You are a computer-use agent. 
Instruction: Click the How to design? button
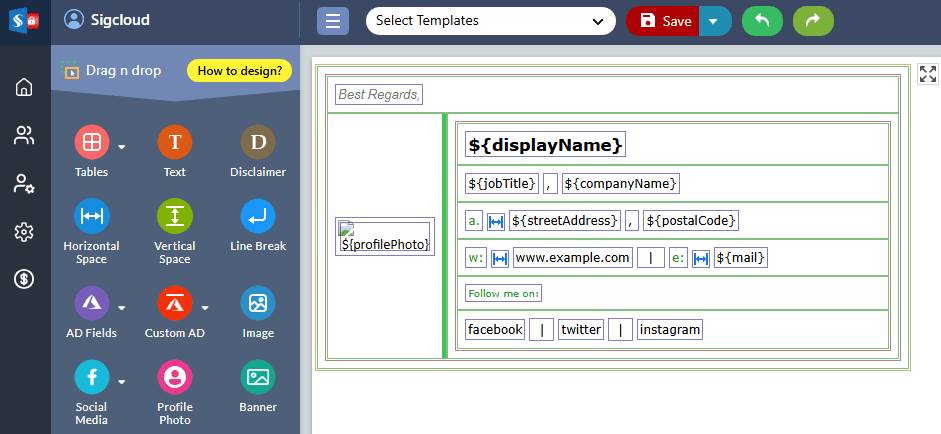pos(239,71)
